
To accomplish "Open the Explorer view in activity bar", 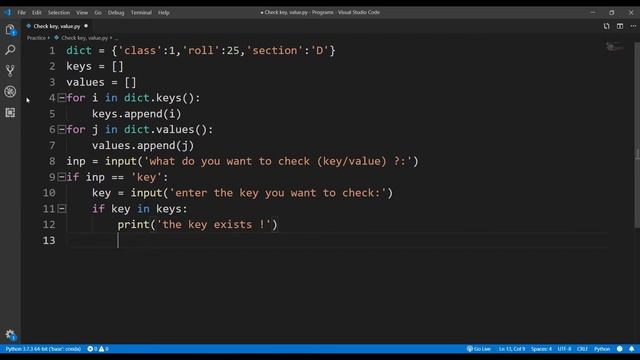I will pos(10,30).
